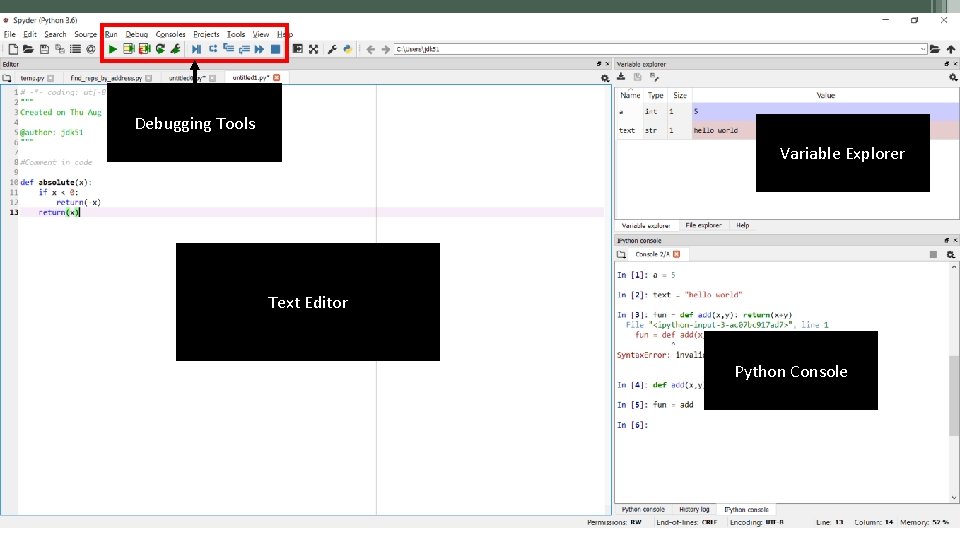This screenshot has height=540, width=960.
Task: Select the Console 2/A tab
Action: tap(652, 254)
